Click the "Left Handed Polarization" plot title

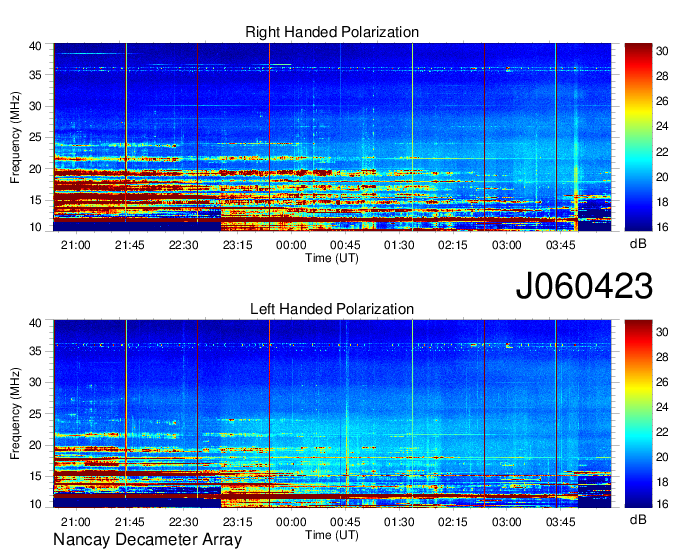(x=332, y=309)
